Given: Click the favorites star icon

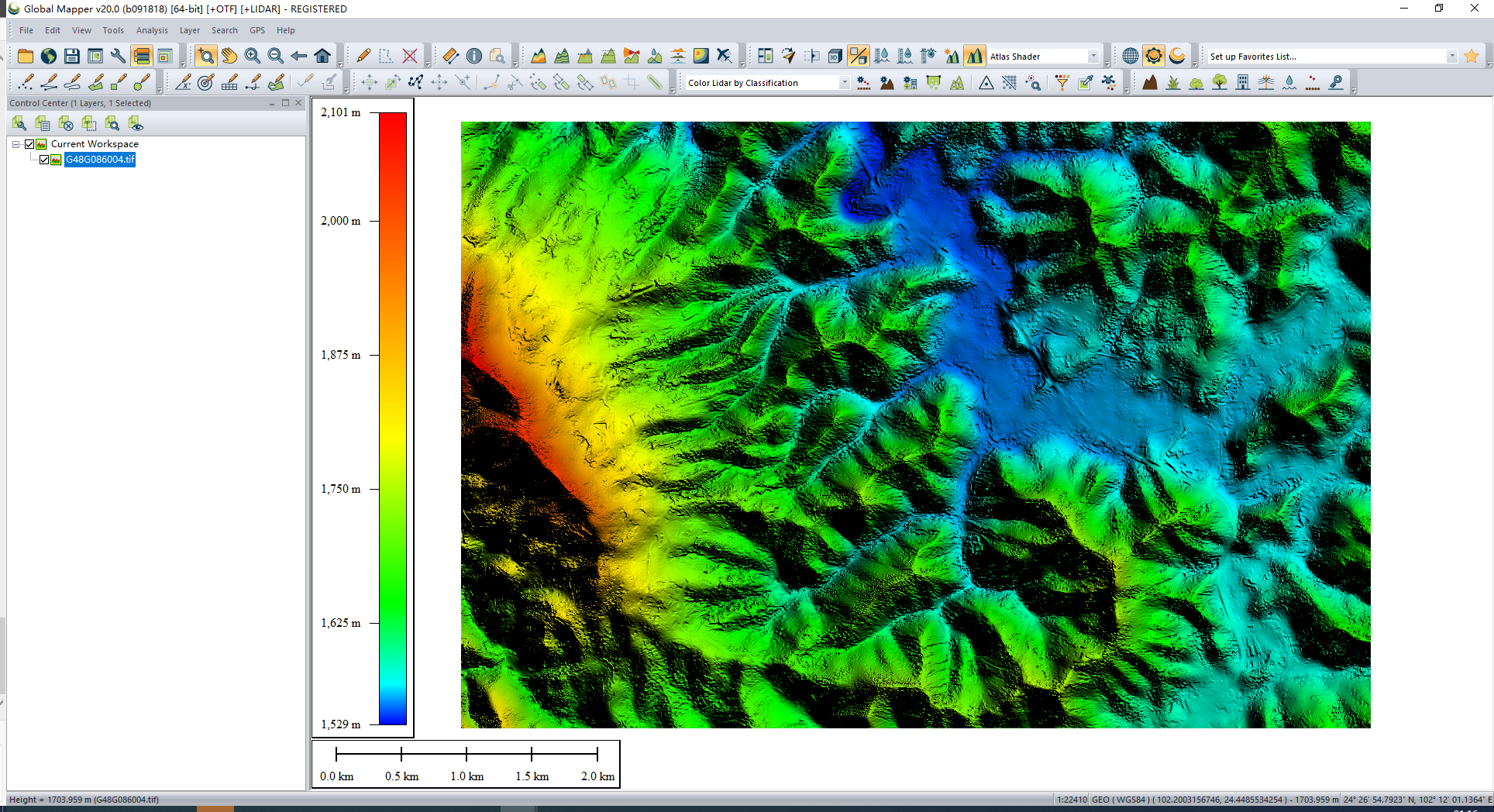Looking at the screenshot, I should (1472, 56).
